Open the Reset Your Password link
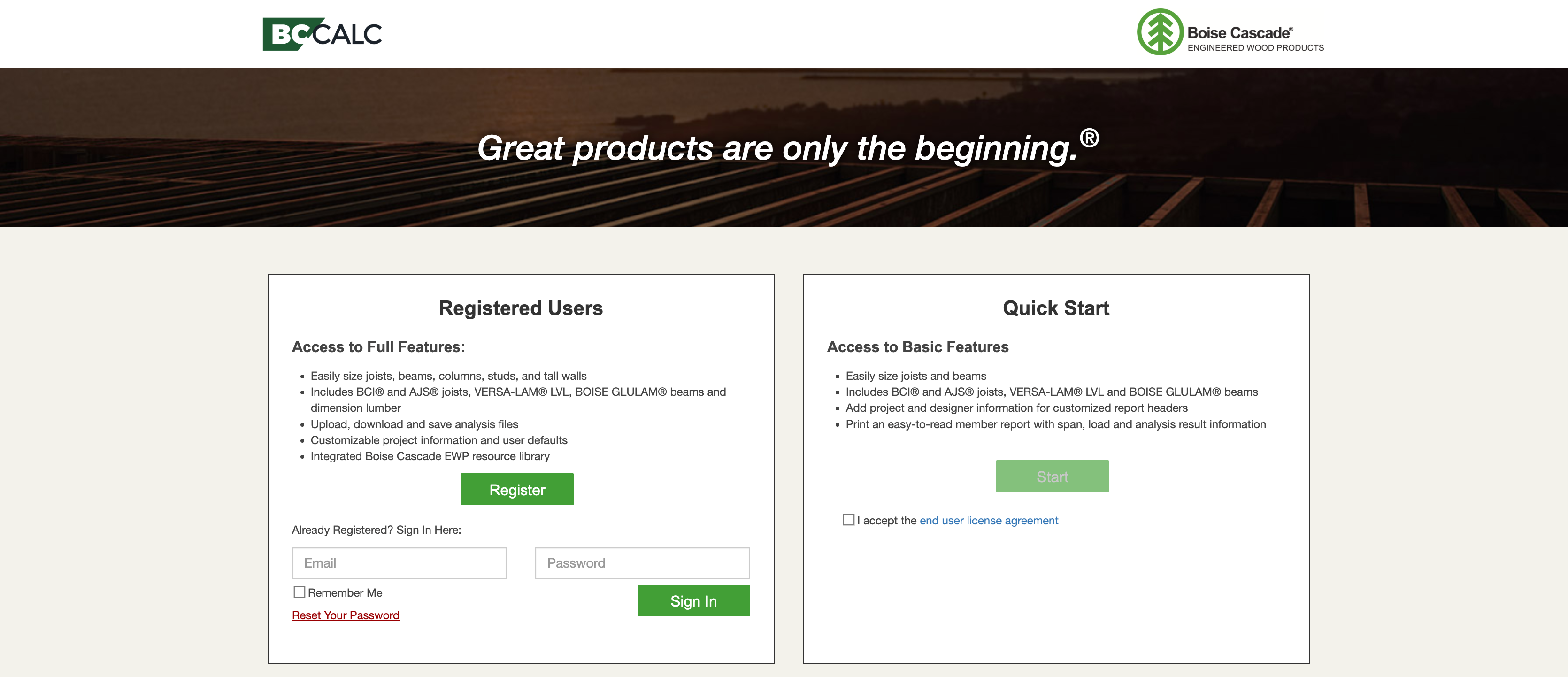The width and height of the screenshot is (1568, 677). tap(345, 615)
